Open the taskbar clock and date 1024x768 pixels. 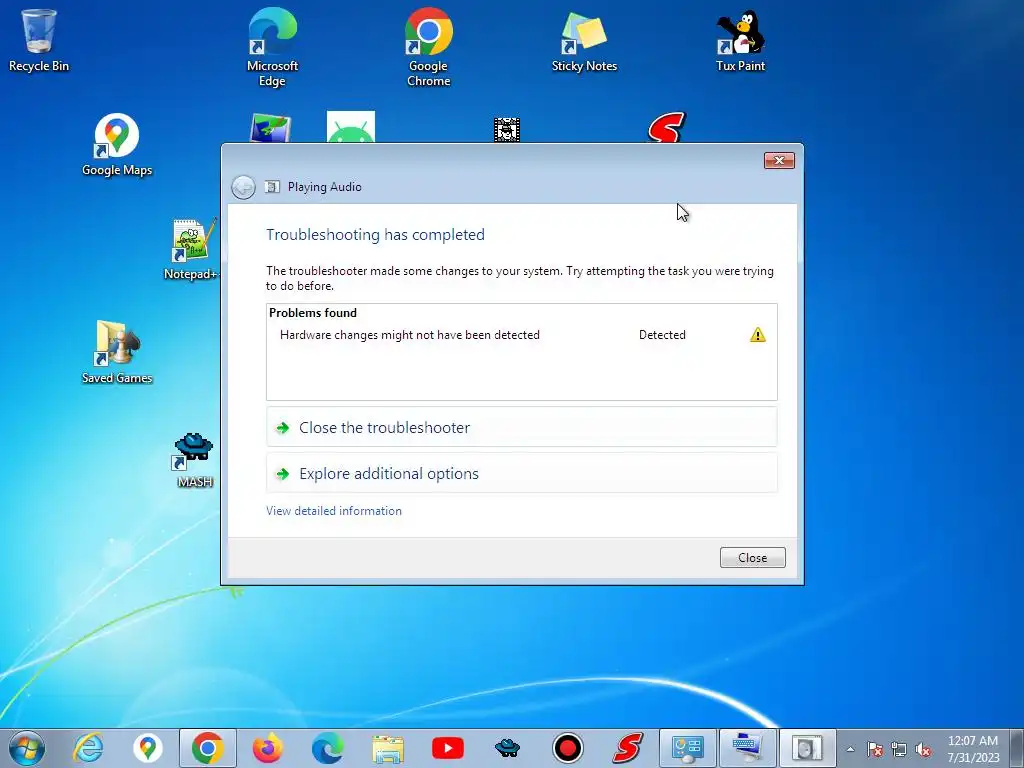[973, 749]
